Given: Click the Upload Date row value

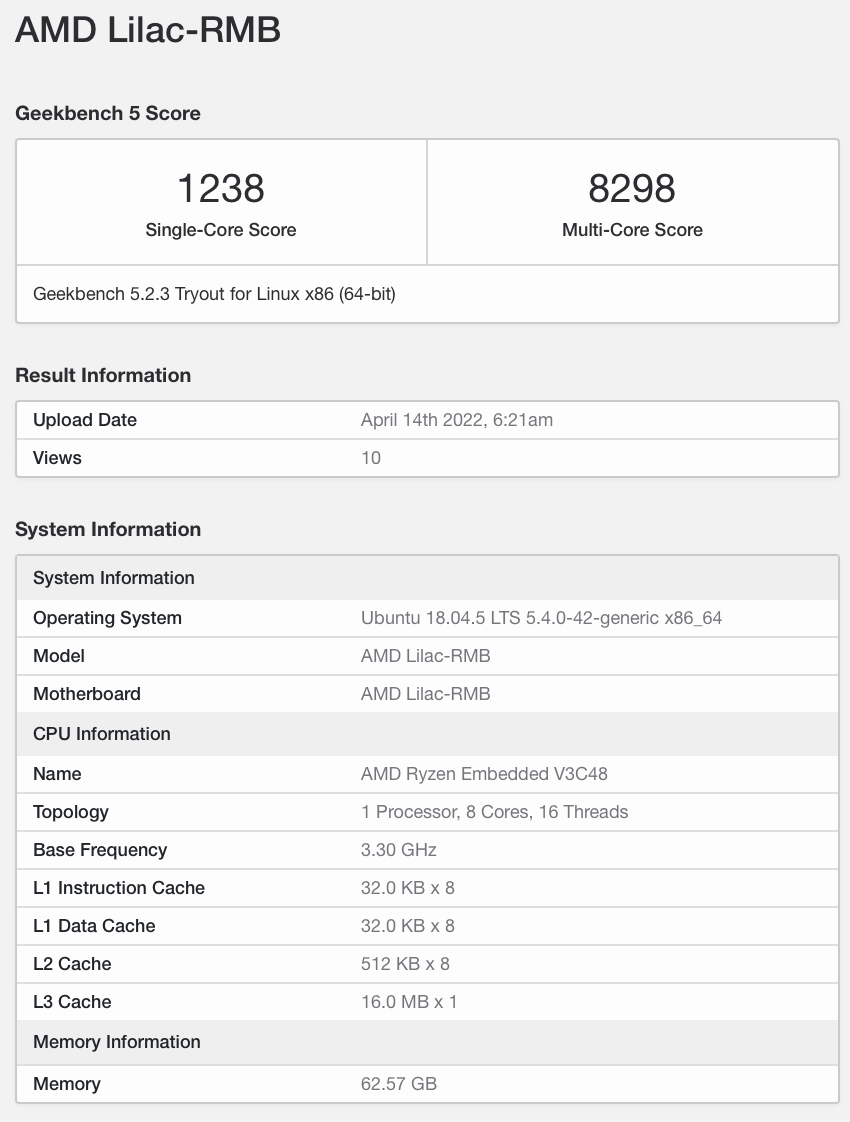Looking at the screenshot, I should click(x=456, y=420).
